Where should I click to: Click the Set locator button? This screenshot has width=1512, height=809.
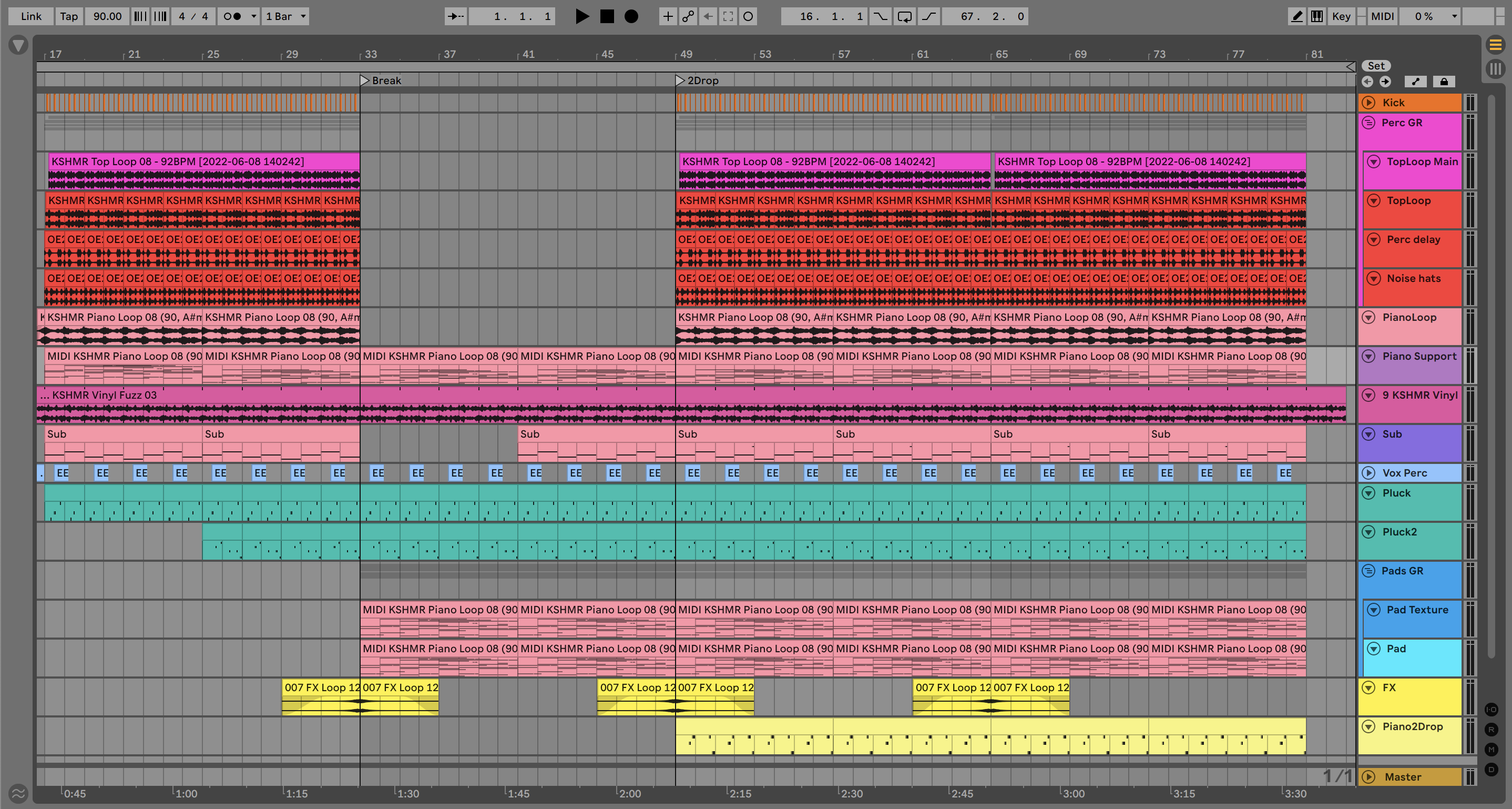1376,66
